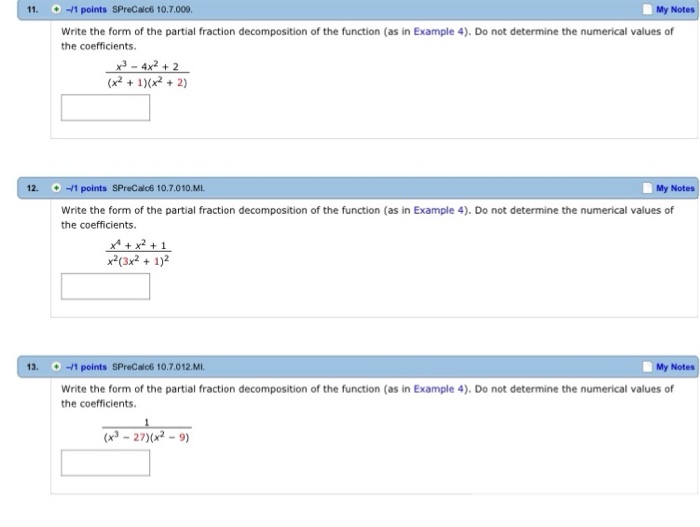Image resolution: width=700 pixels, height=527 pixels.
Task: Select the SPreCalc6 10.7.009 question code
Action: [152, 10]
